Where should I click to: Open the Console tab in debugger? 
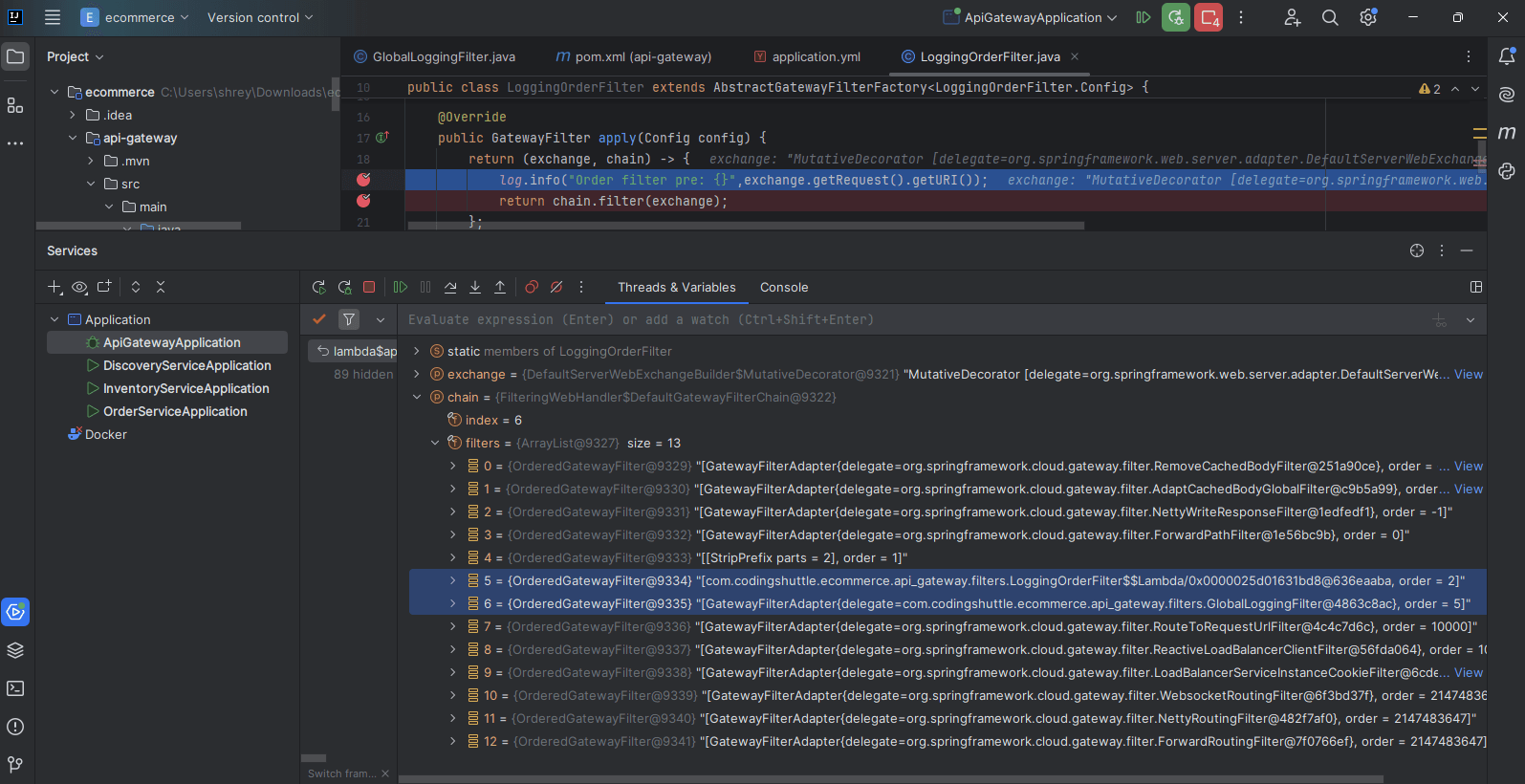point(784,287)
